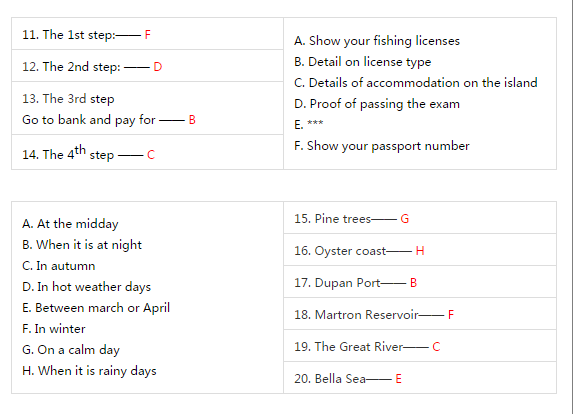Click option E Between march or April
This screenshot has width=579, height=414.
pos(96,308)
